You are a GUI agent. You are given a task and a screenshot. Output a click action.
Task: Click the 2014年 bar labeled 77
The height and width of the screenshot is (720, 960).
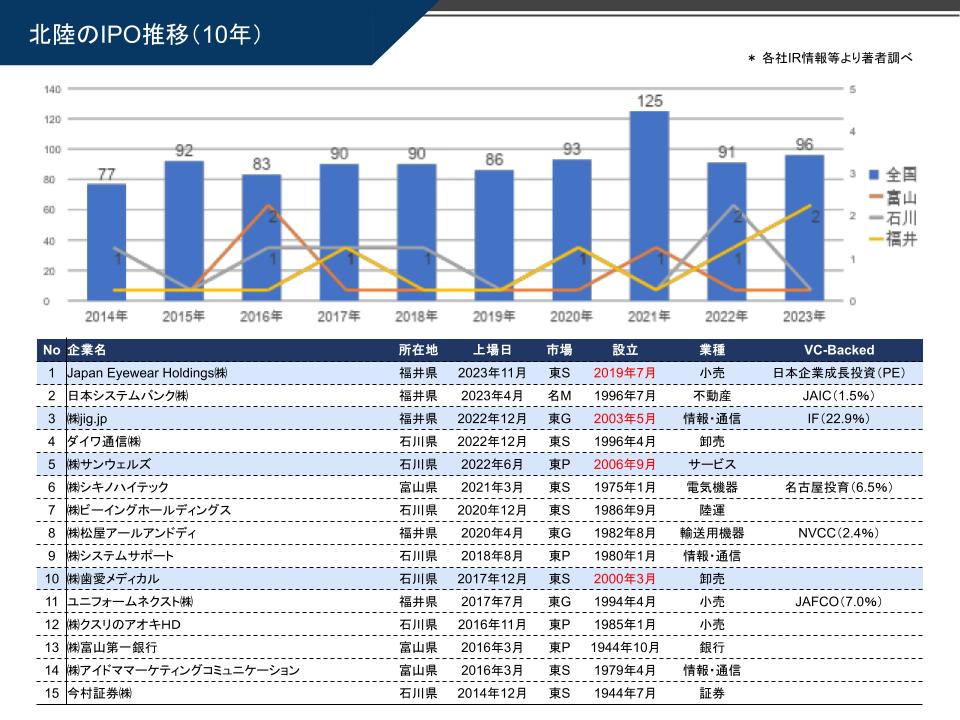click(x=107, y=242)
